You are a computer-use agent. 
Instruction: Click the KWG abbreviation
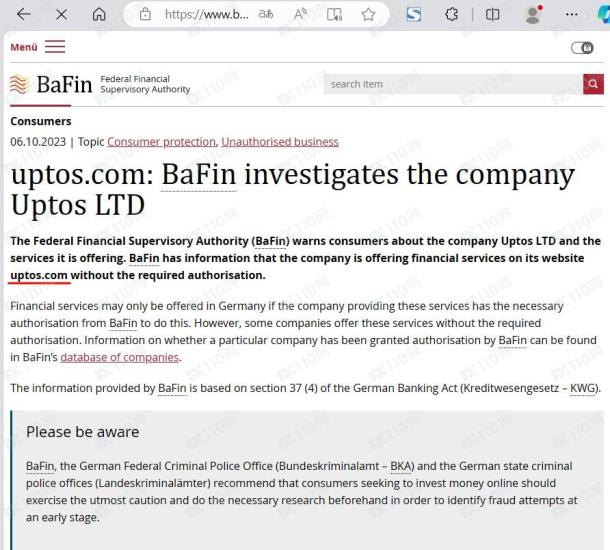(582, 388)
